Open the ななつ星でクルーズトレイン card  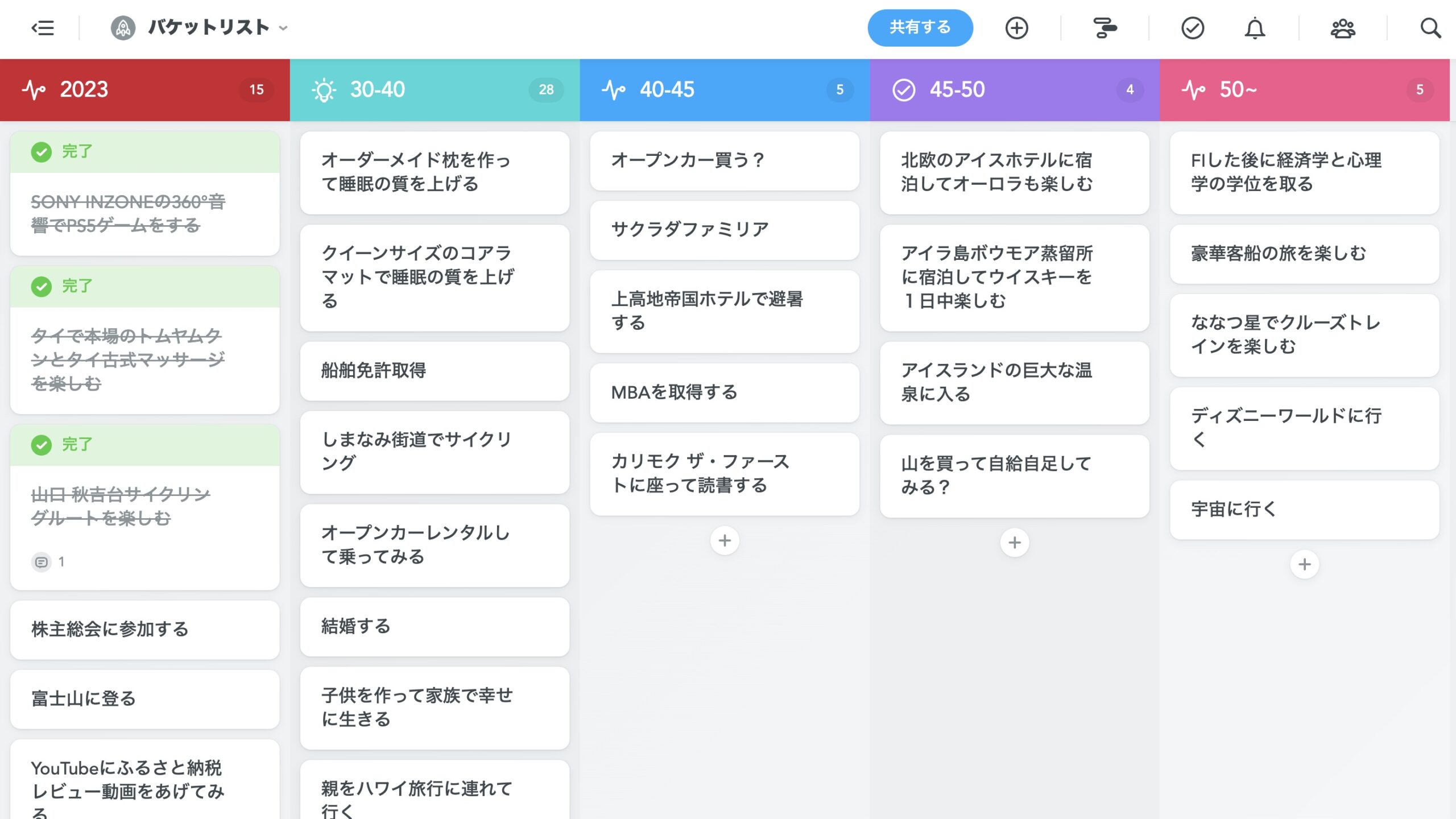[1305, 335]
